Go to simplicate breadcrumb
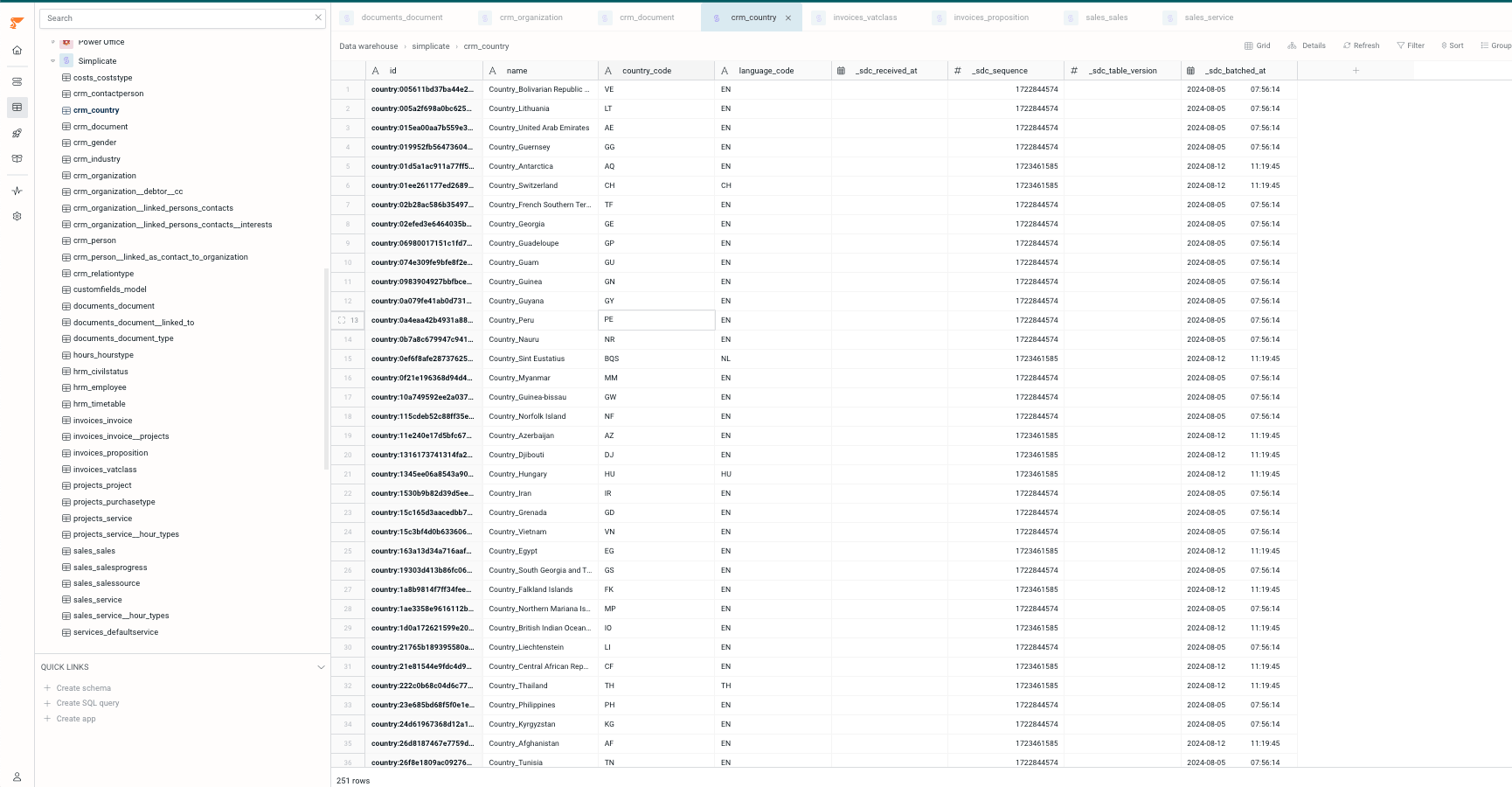Viewport: 1512px width, 787px height. pyautogui.click(x=431, y=46)
